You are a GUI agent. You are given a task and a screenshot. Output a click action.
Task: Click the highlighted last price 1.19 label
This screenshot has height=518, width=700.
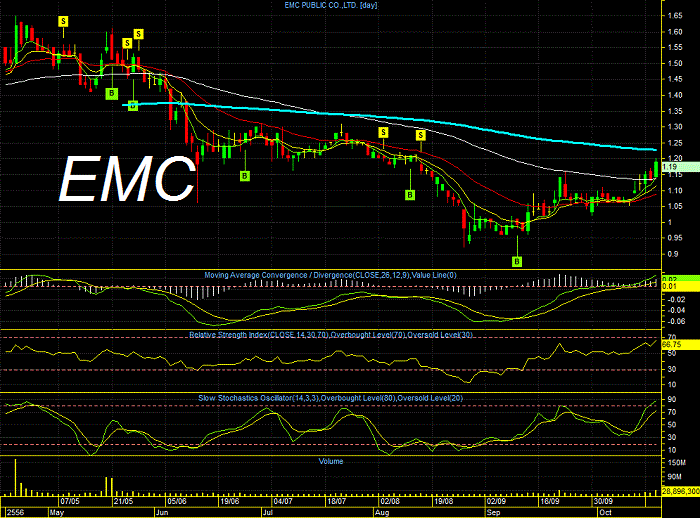coord(680,167)
